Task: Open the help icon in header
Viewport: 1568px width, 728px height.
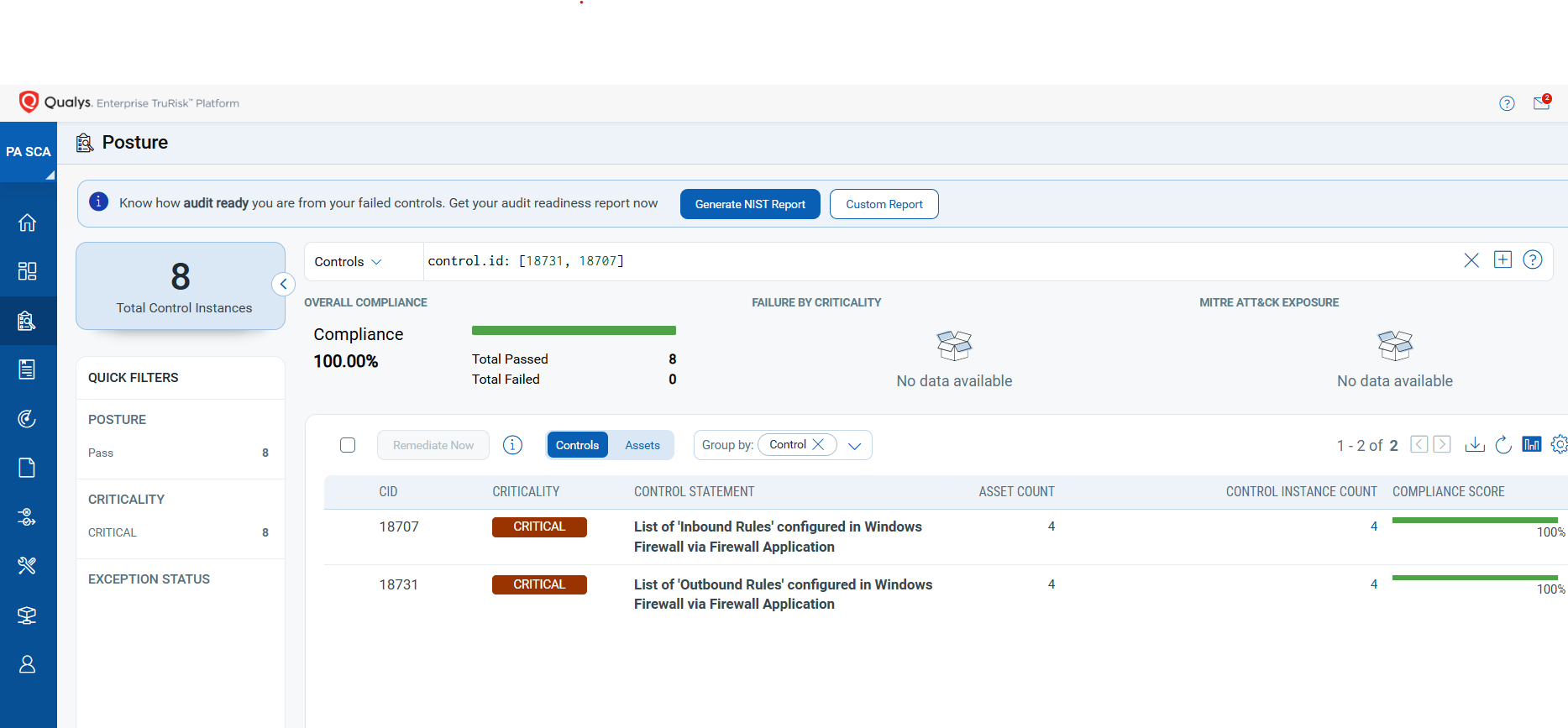Action: pos(1507,103)
